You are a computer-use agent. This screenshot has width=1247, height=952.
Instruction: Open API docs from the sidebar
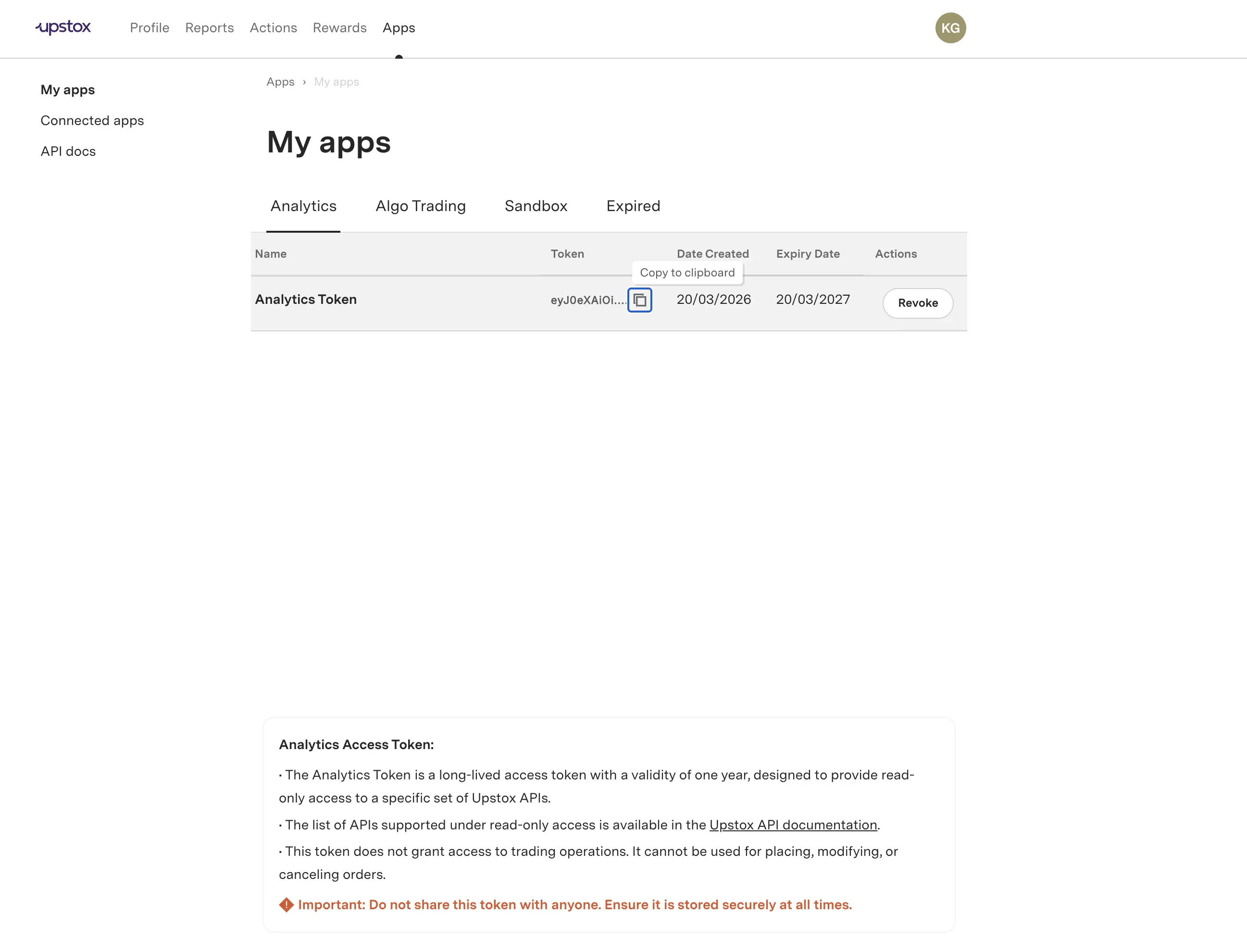coord(67,151)
